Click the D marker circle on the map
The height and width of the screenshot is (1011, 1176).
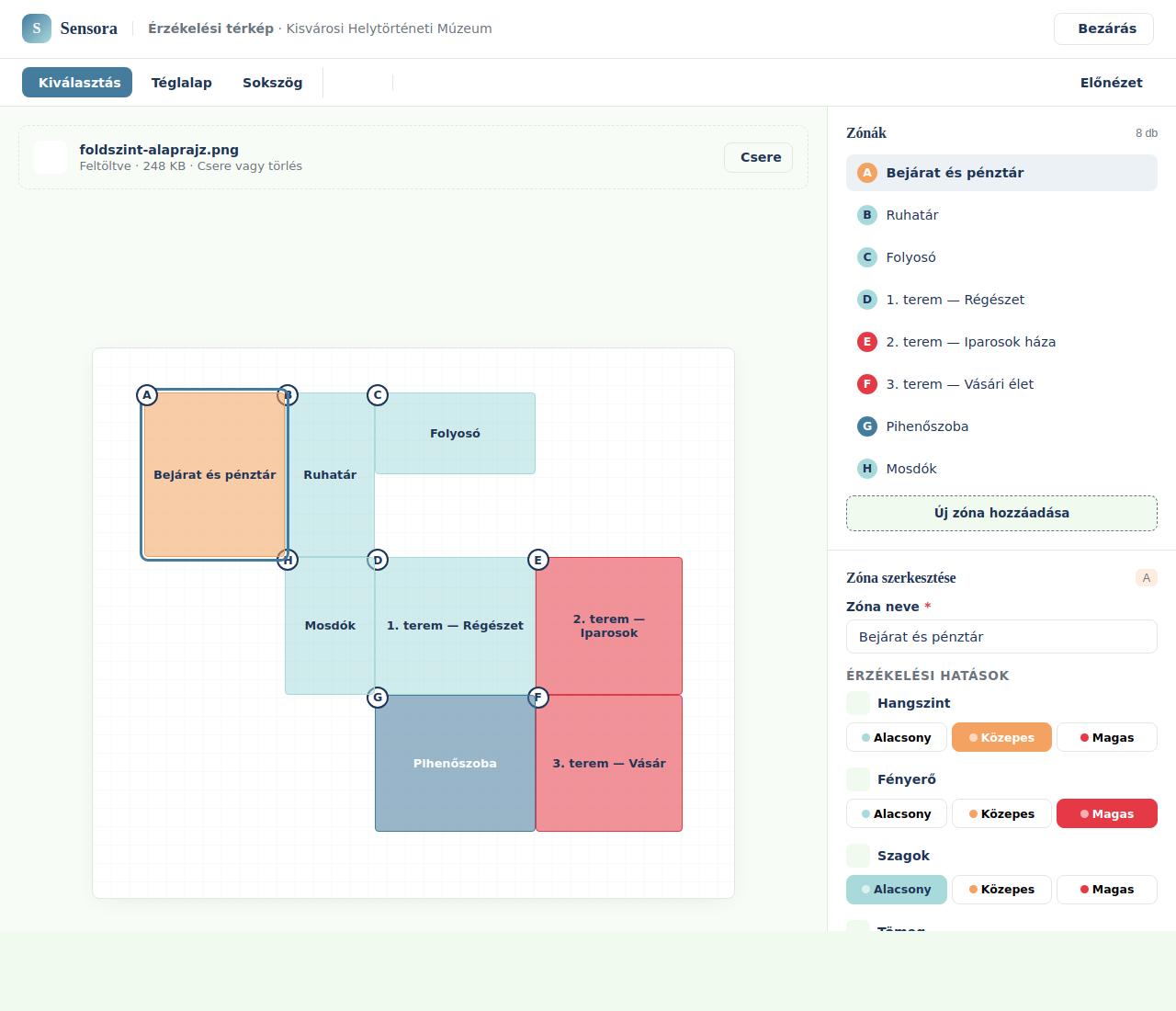(x=378, y=560)
